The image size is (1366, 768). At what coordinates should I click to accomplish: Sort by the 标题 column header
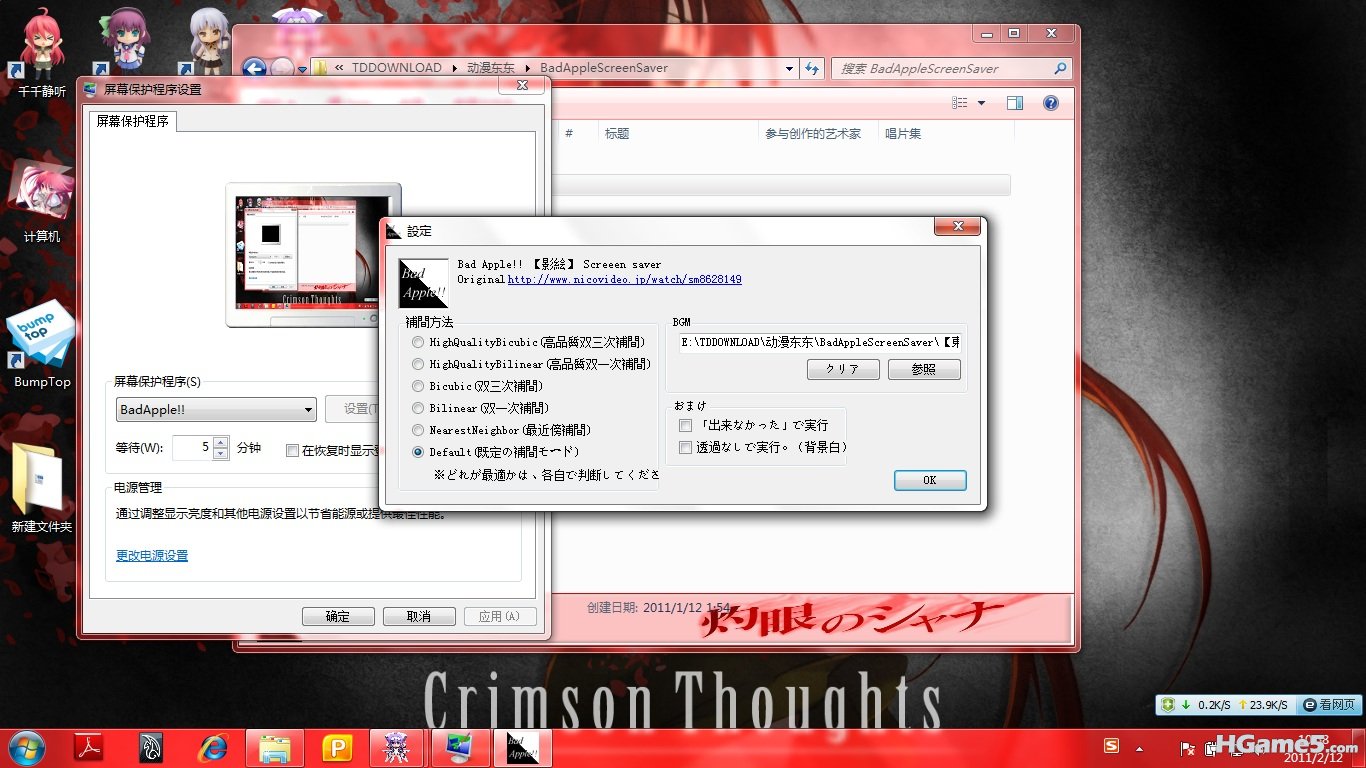point(617,133)
